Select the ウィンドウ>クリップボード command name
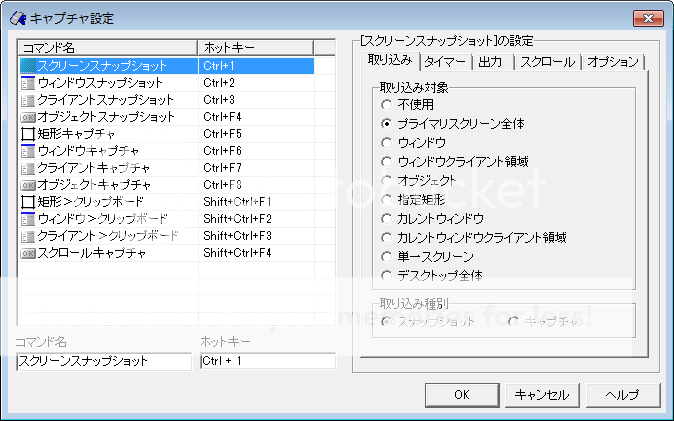This screenshot has height=421, width=674. (x=103, y=219)
